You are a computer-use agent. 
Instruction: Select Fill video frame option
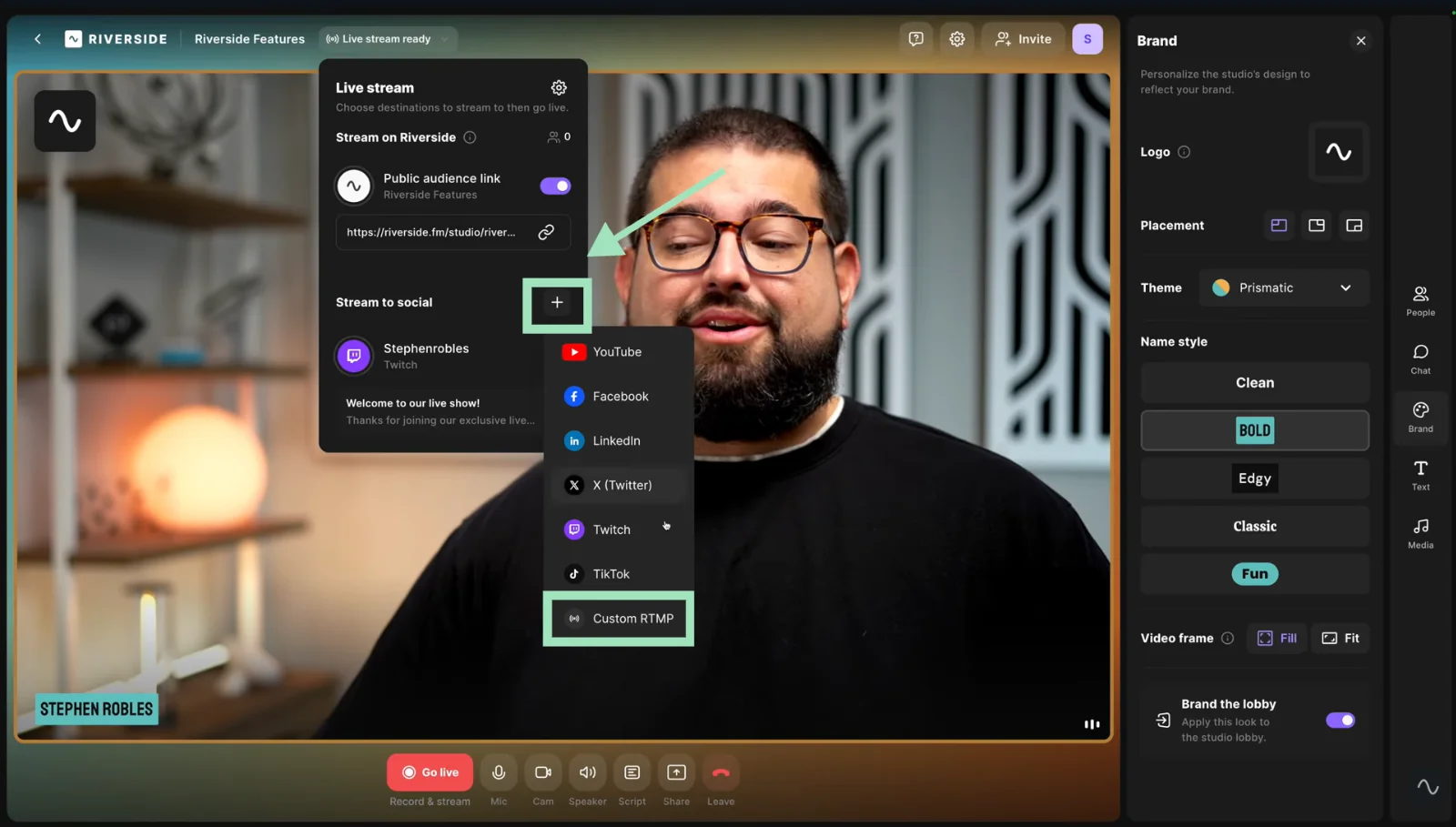pyautogui.click(x=1277, y=639)
